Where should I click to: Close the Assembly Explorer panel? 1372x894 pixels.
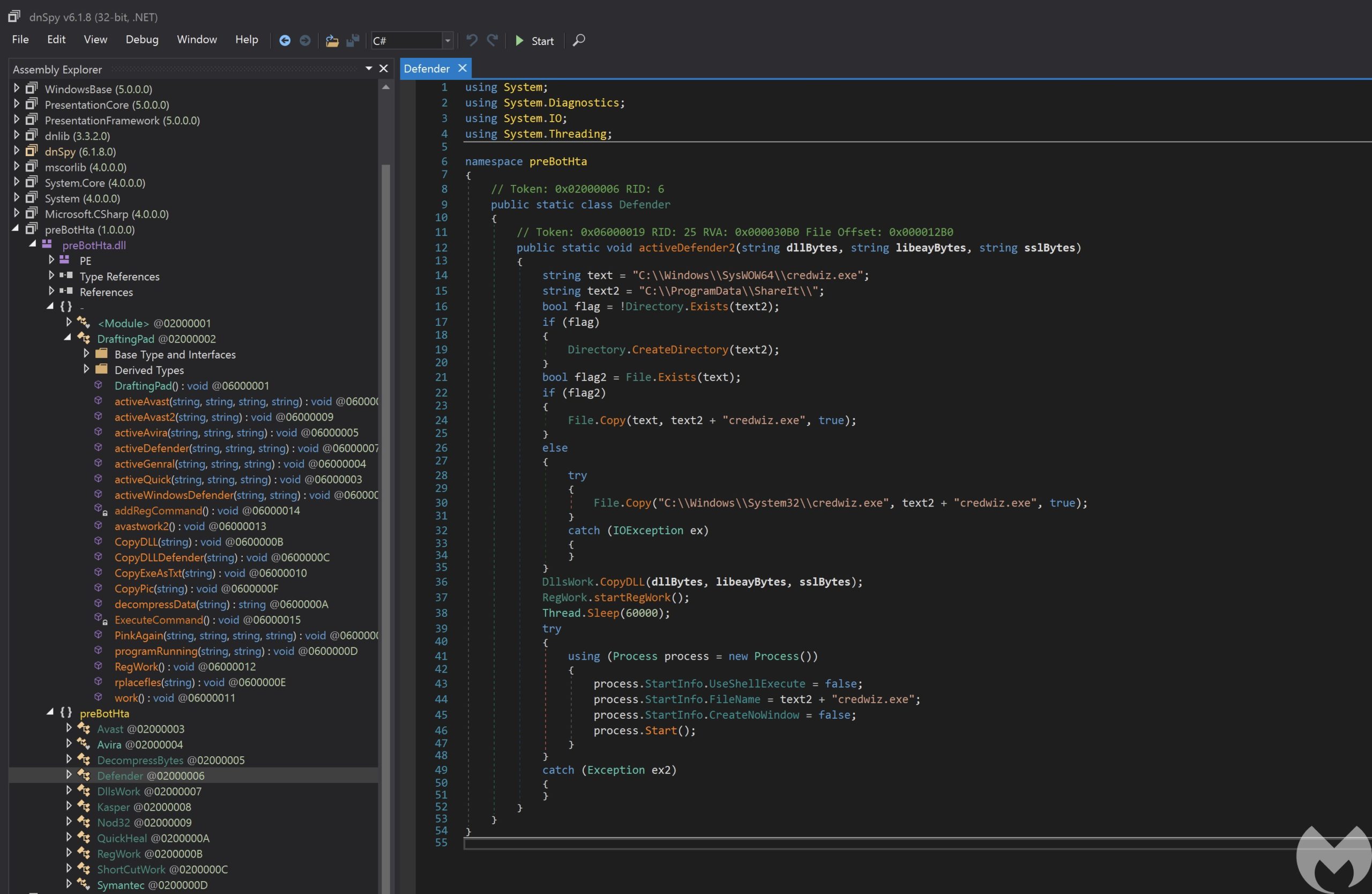(x=383, y=69)
